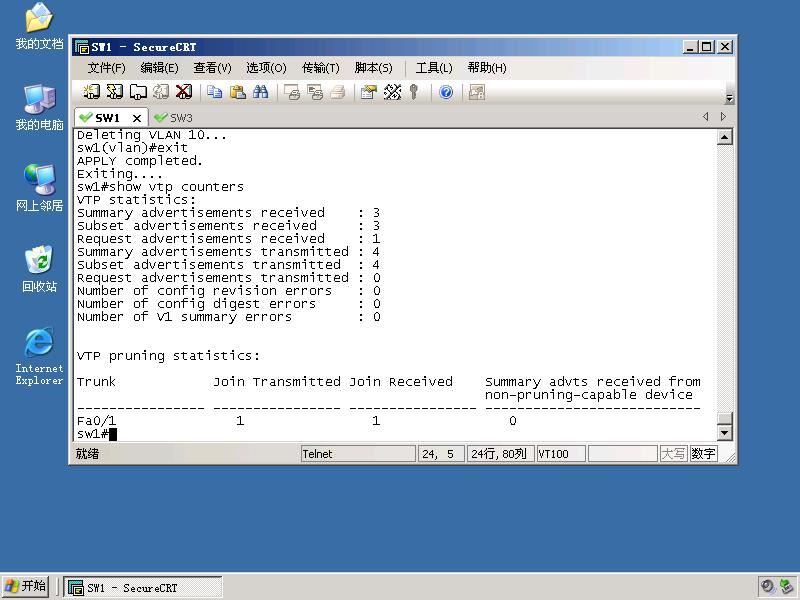Viewport: 800px width, 600px height.
Task: Open the 工具(L) menu
Action: (434, 68)
